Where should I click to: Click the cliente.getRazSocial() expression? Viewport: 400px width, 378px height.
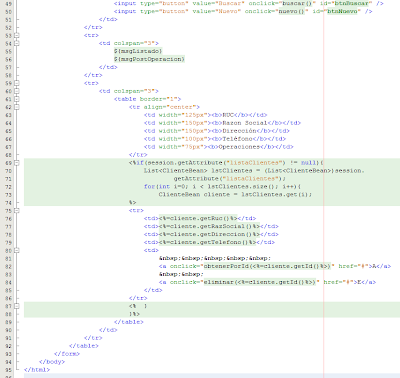209,227
